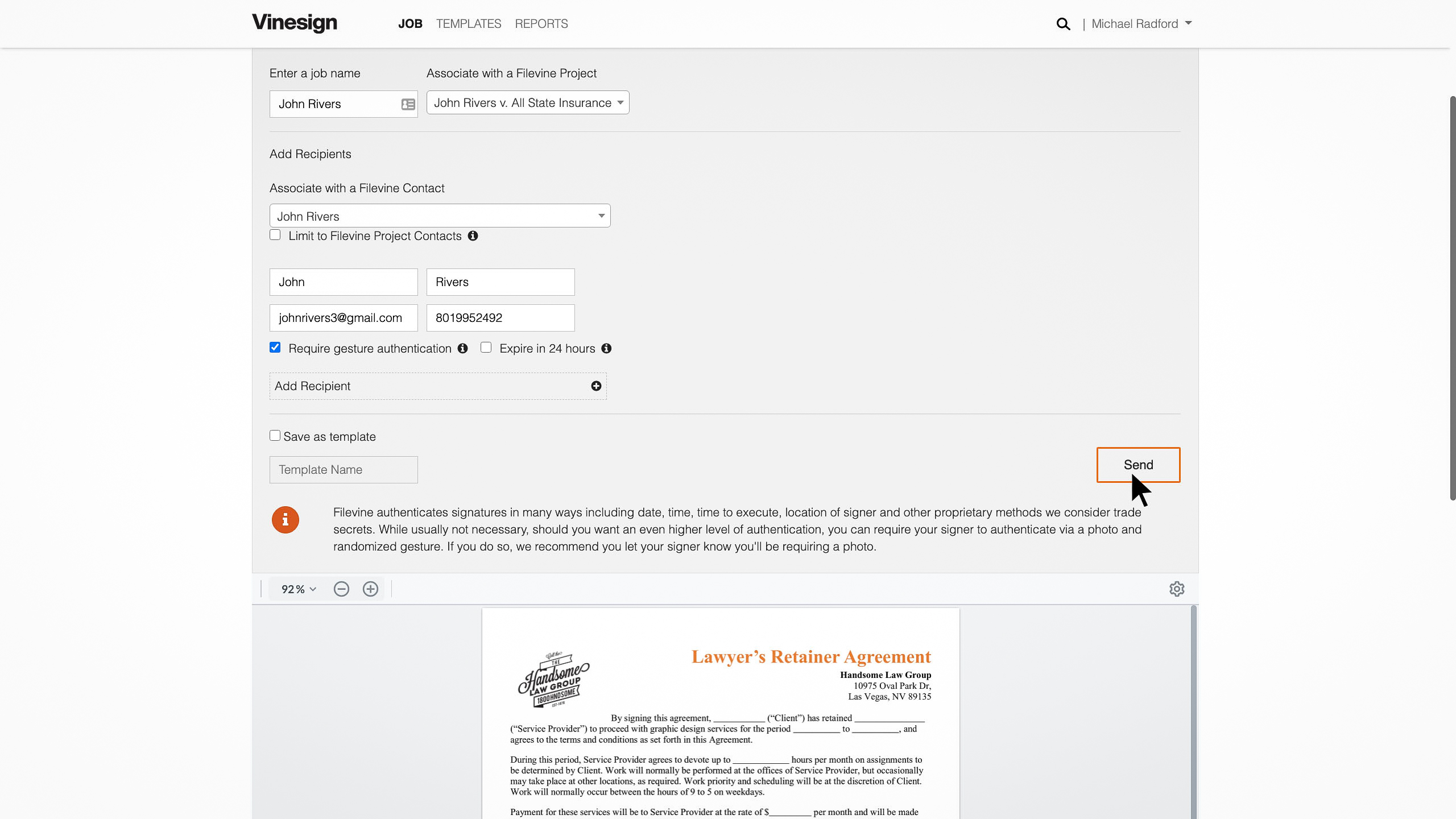
Task: Open the search with the magnifier icon
Action: (1063, 24)
